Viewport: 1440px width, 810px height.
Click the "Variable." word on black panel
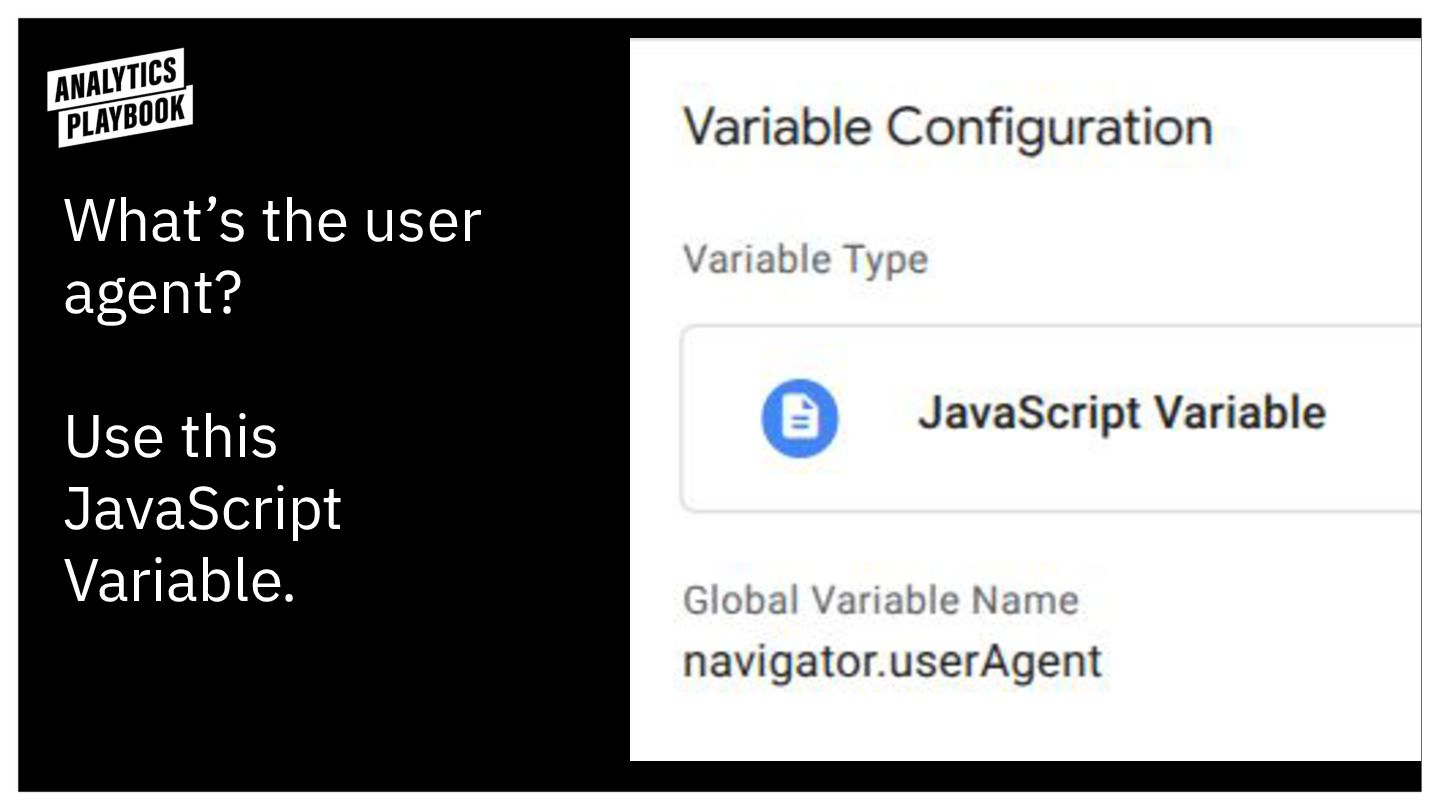[x=180, y=581]
